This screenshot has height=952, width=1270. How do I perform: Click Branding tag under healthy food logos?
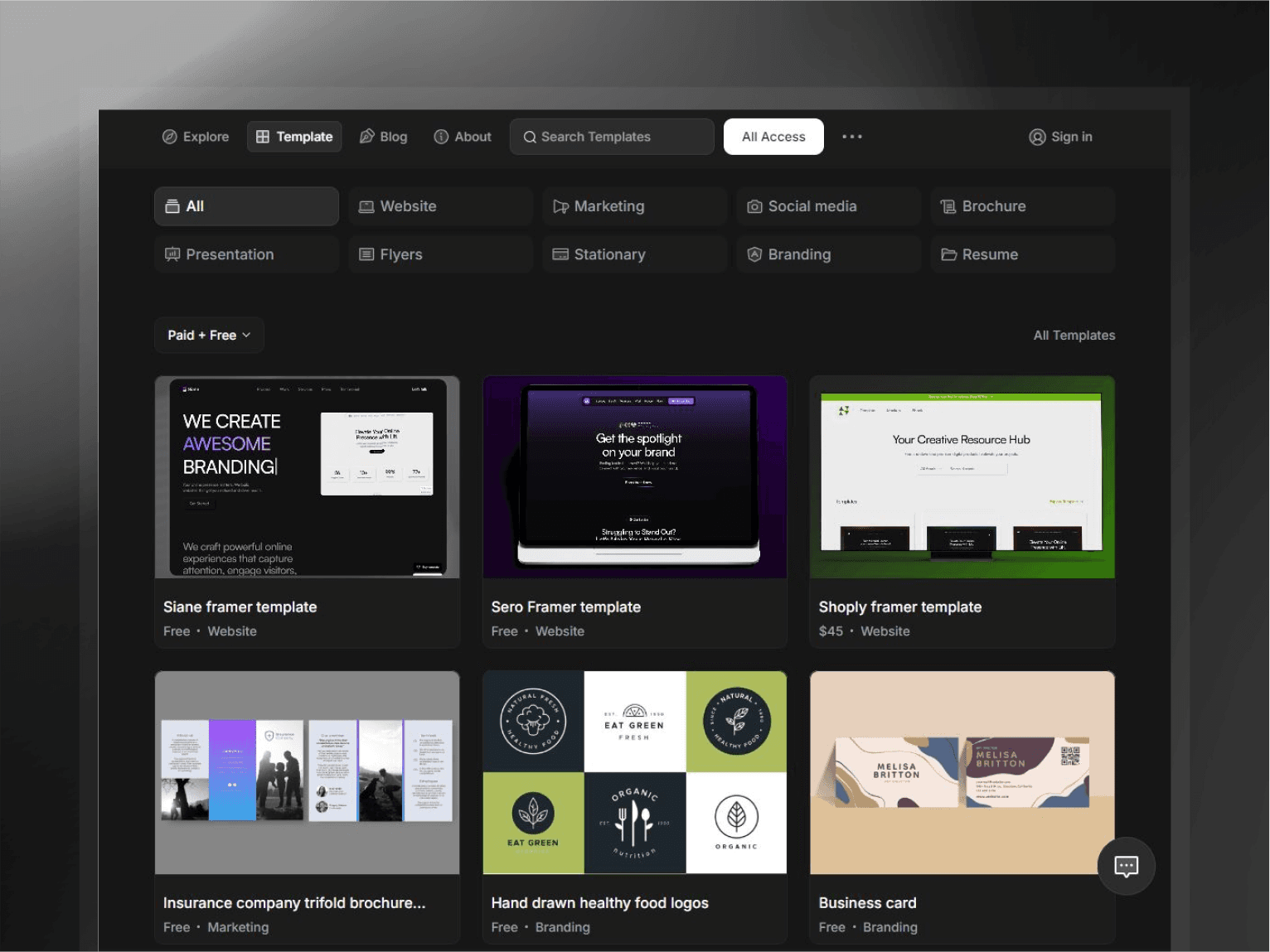(x=562, y=927)
